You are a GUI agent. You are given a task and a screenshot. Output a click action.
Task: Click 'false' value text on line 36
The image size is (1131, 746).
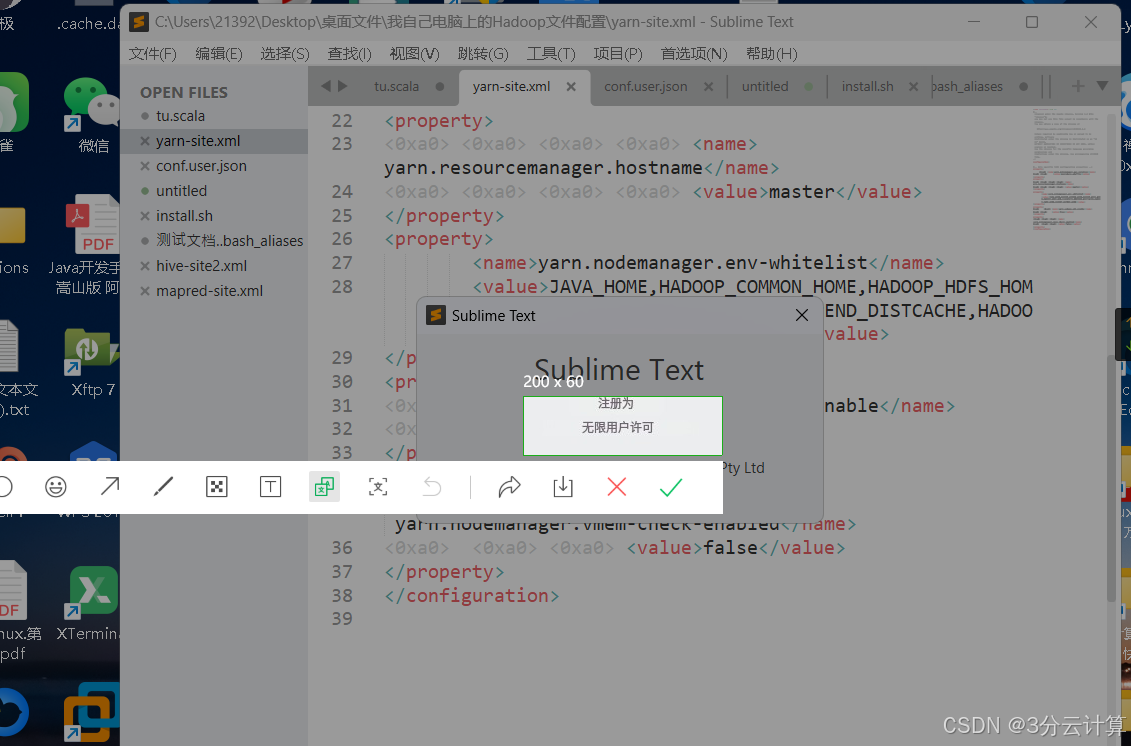(730, 548)
